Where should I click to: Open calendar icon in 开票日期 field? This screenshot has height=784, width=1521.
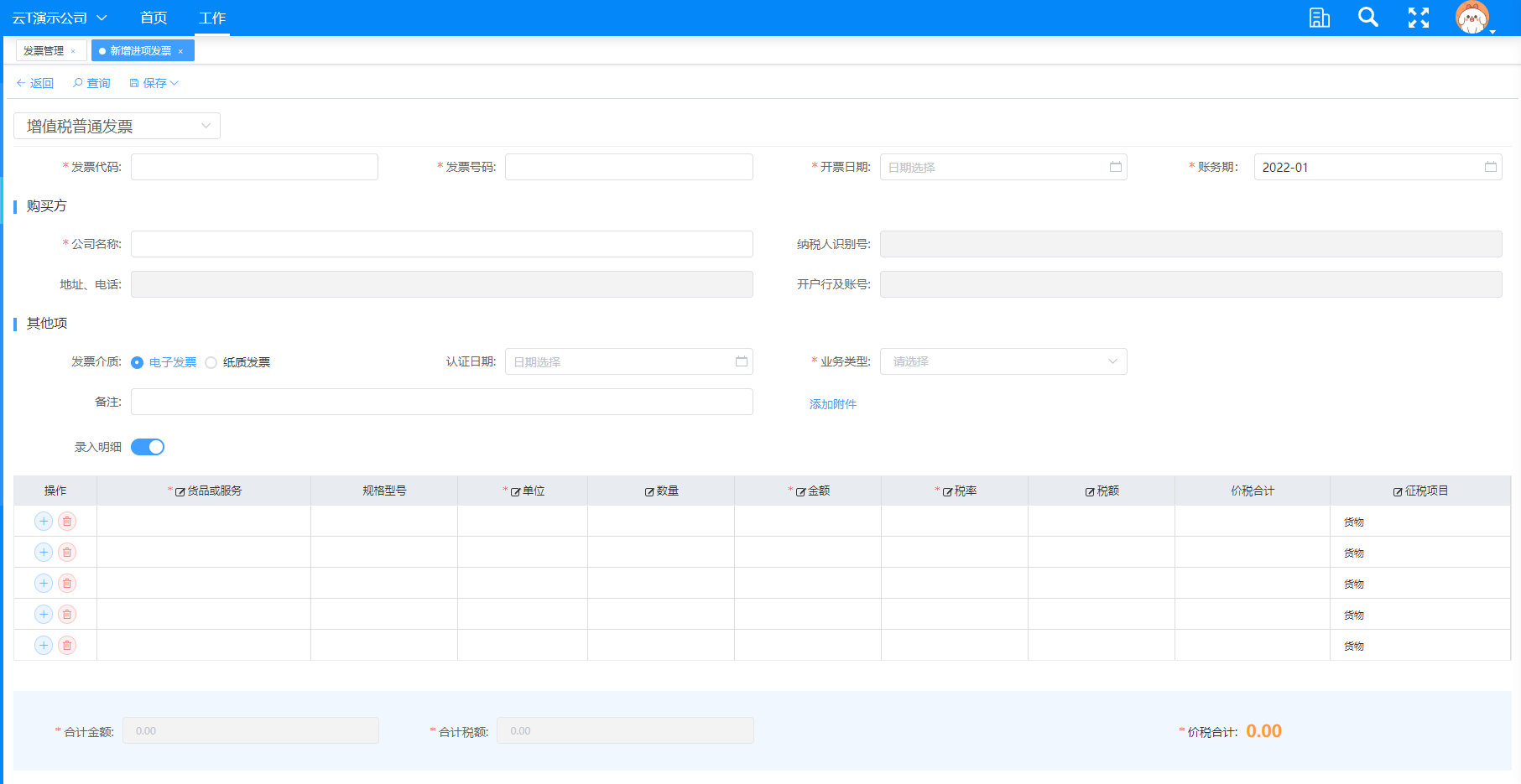coord(1116,167)
